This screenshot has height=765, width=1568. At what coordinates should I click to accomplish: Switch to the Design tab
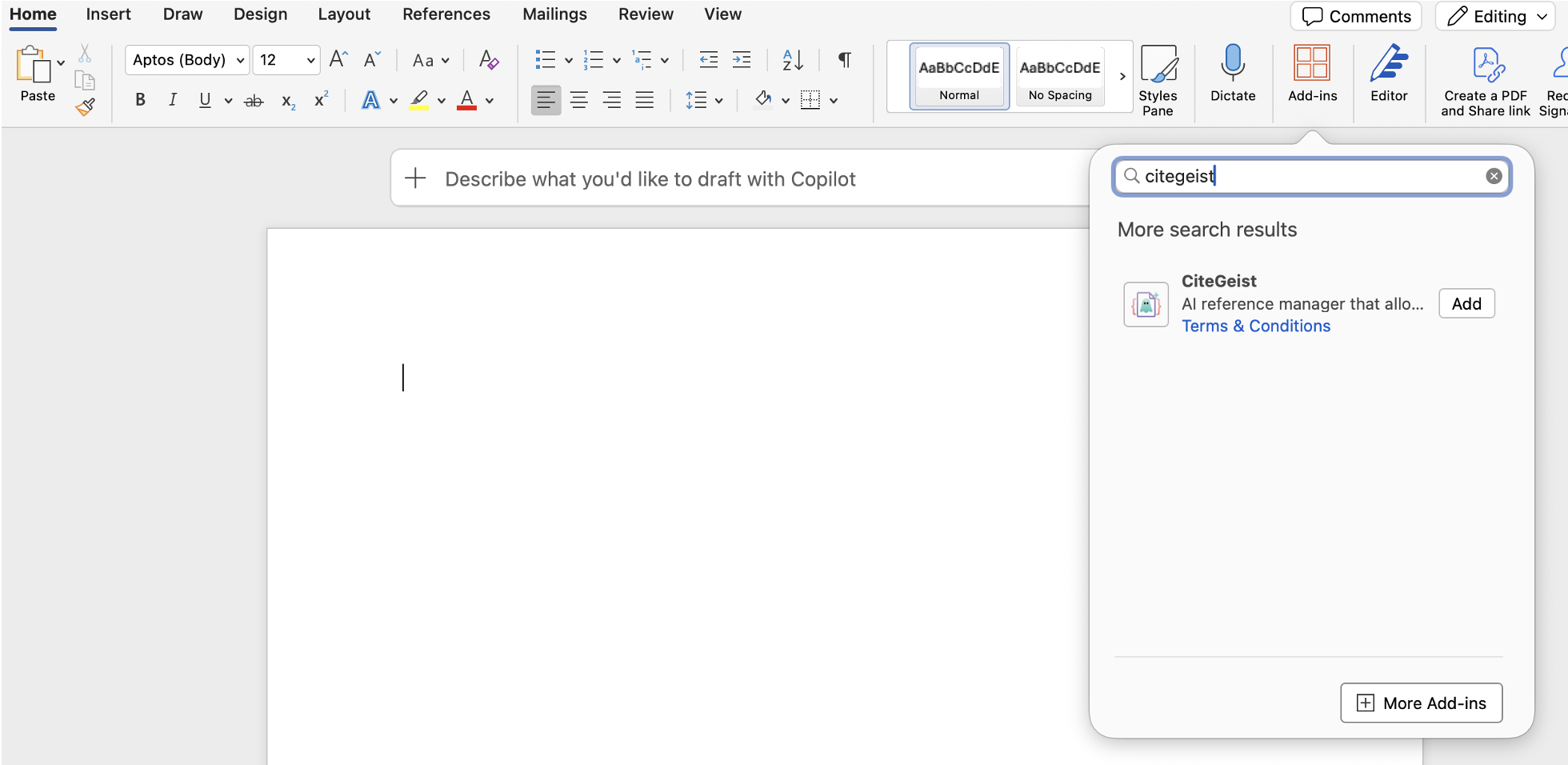tap(260, 14)
